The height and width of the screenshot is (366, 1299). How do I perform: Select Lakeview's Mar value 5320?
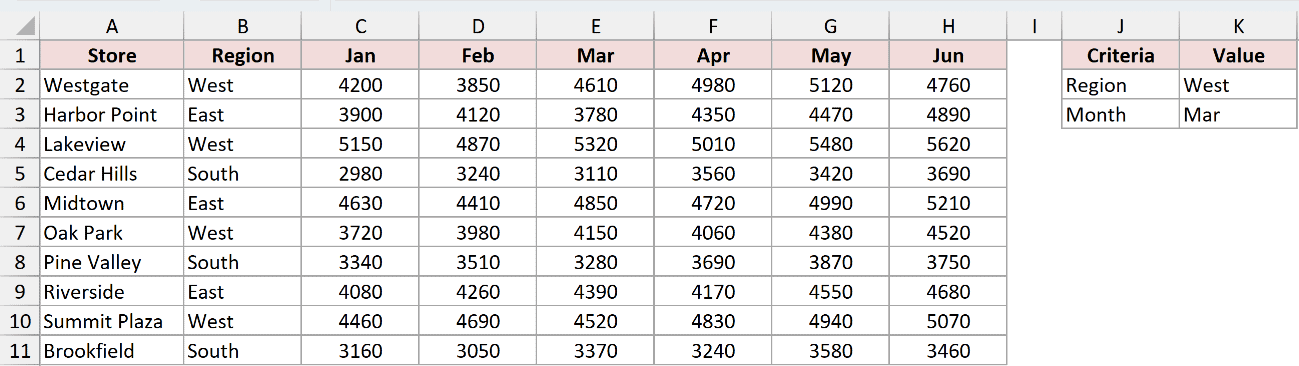pyautogui.click(x=595, y=144)
